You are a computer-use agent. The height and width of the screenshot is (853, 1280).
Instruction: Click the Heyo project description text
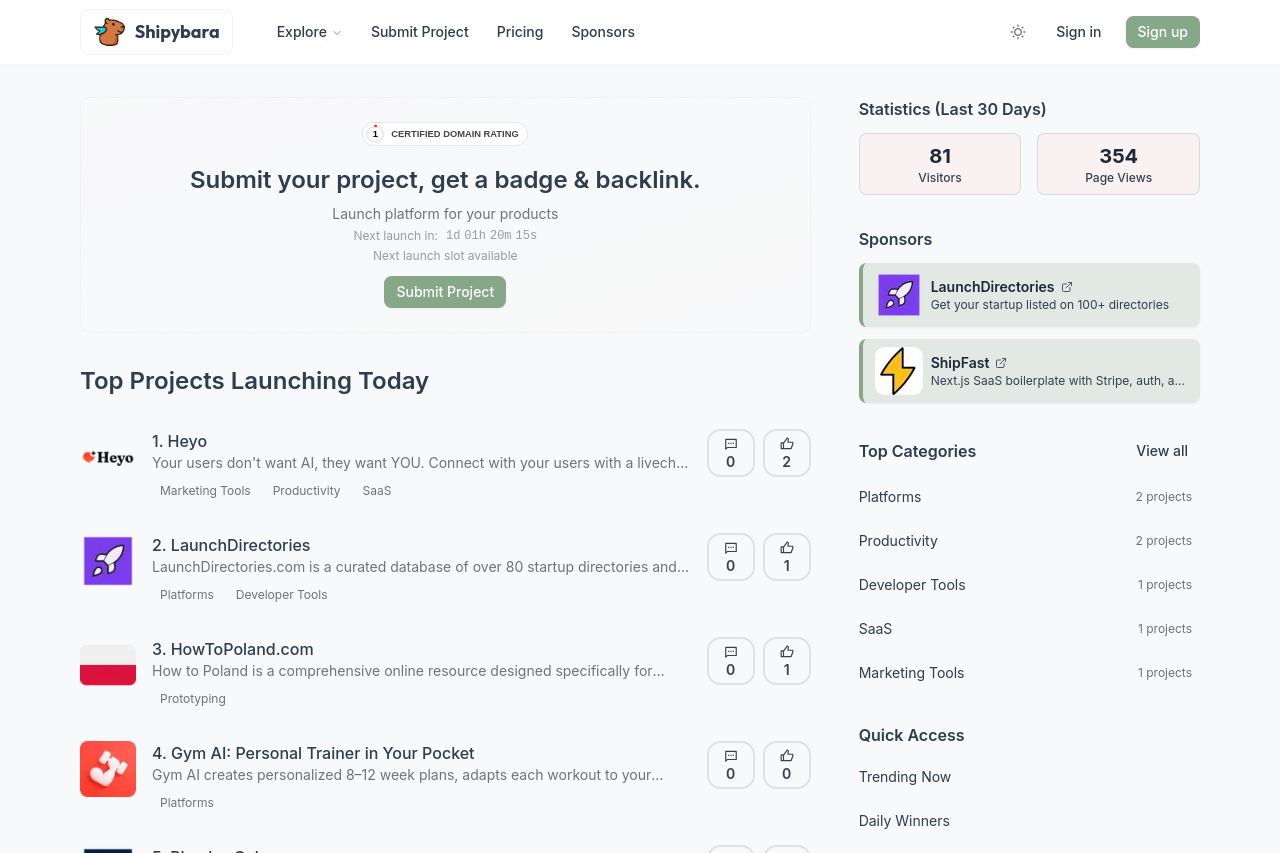pyautogui.click(x=420, y=463)
